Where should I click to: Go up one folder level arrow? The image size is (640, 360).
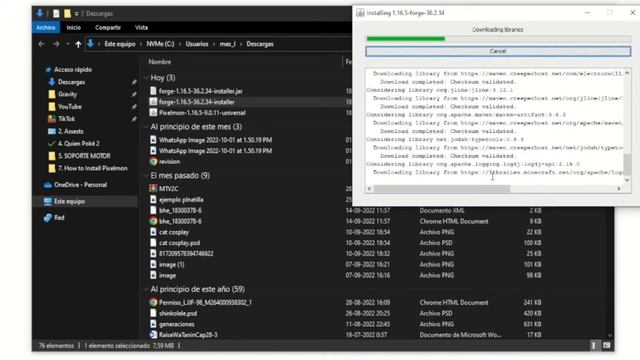pos(78,44)
